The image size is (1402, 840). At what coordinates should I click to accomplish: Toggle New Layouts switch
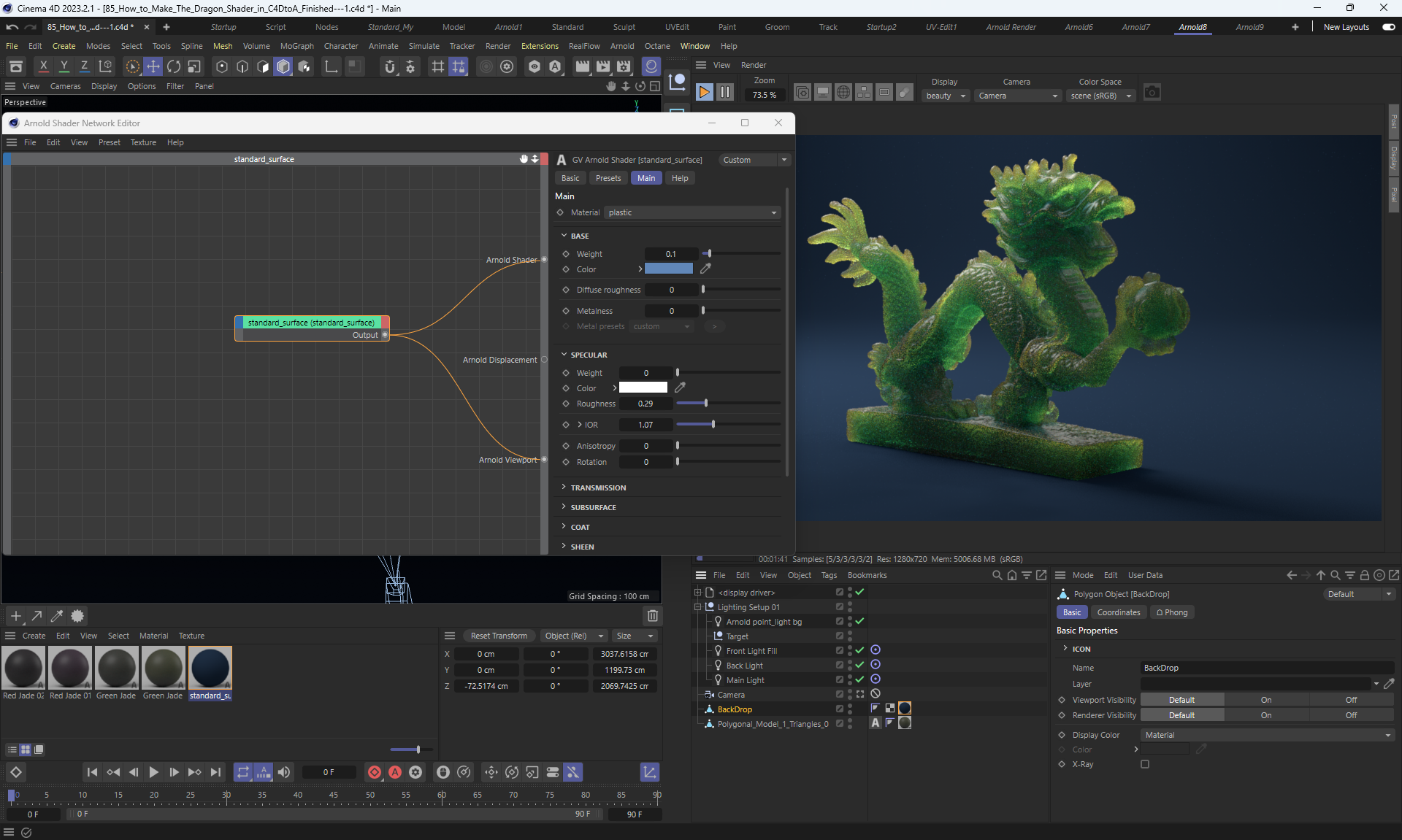click(x=1389, y=27)
